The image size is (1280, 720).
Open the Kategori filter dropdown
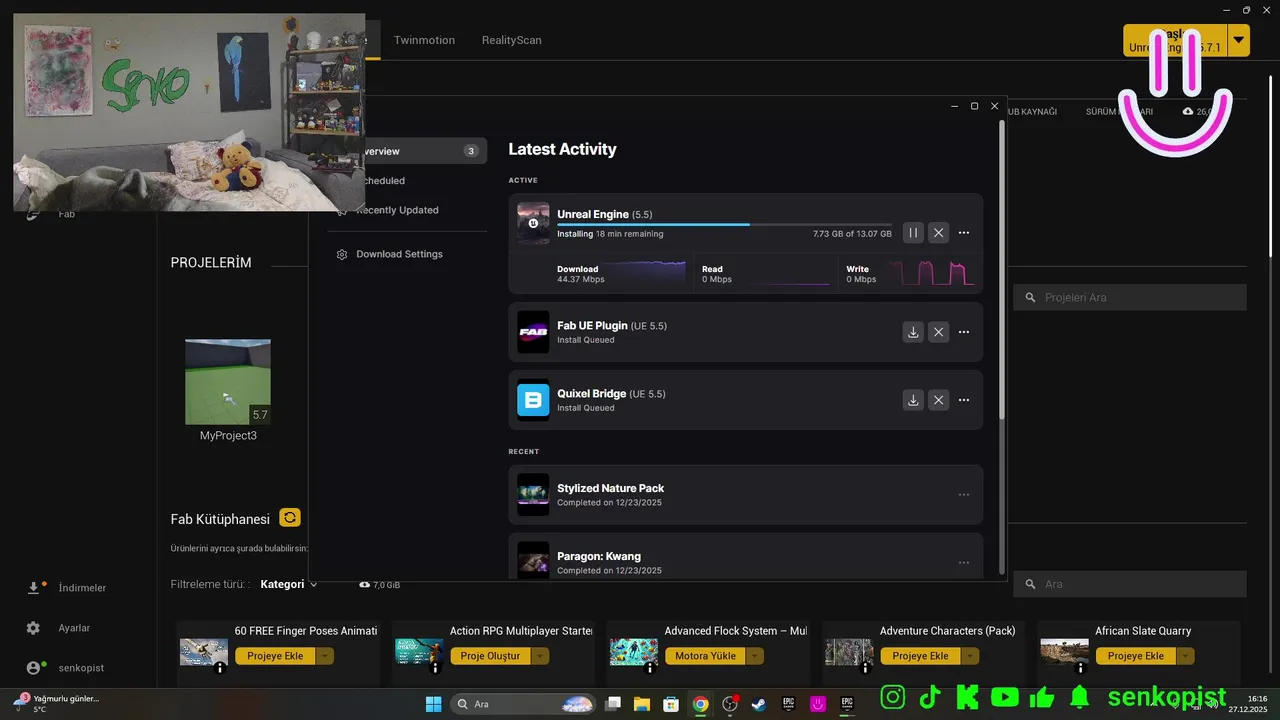(289, 584)
